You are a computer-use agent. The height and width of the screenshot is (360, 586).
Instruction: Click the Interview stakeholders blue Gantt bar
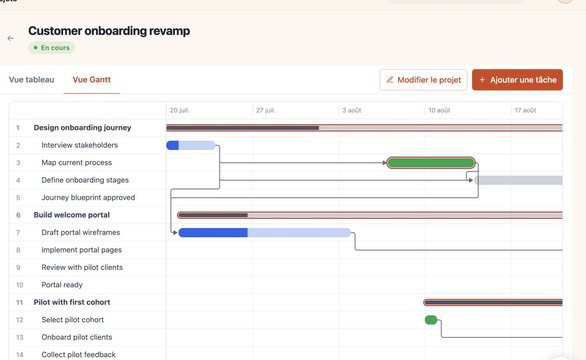click(191, 145)
